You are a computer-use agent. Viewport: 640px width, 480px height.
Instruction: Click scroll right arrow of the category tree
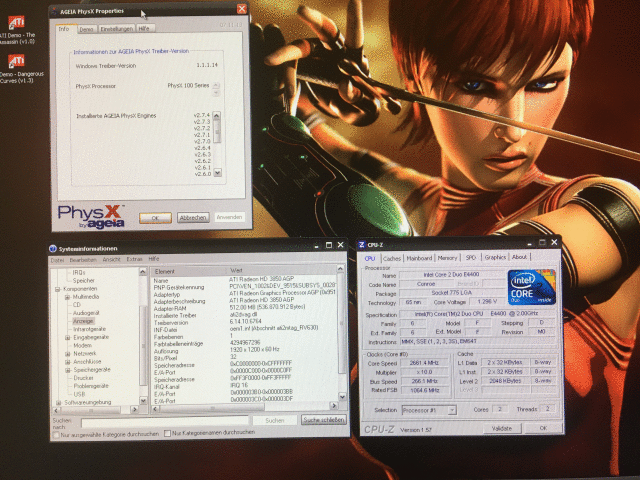click(x=134, y=409)
